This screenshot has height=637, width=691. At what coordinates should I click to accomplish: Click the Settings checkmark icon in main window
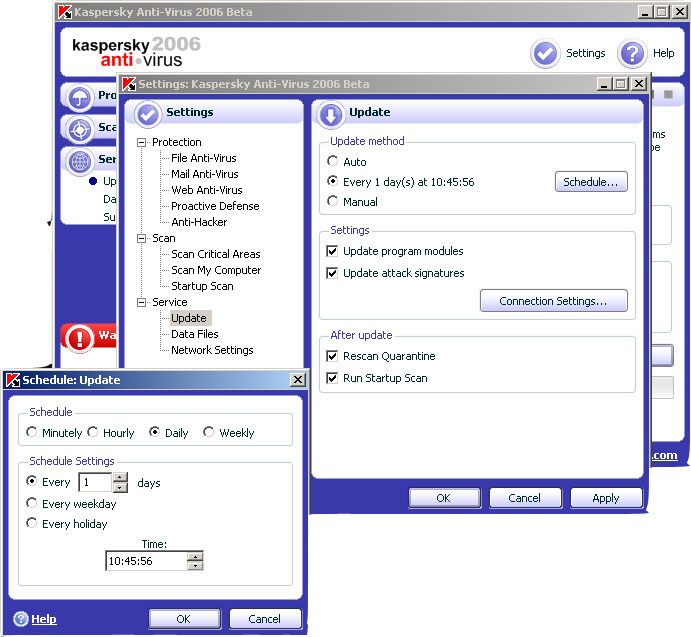pos(545,53)
